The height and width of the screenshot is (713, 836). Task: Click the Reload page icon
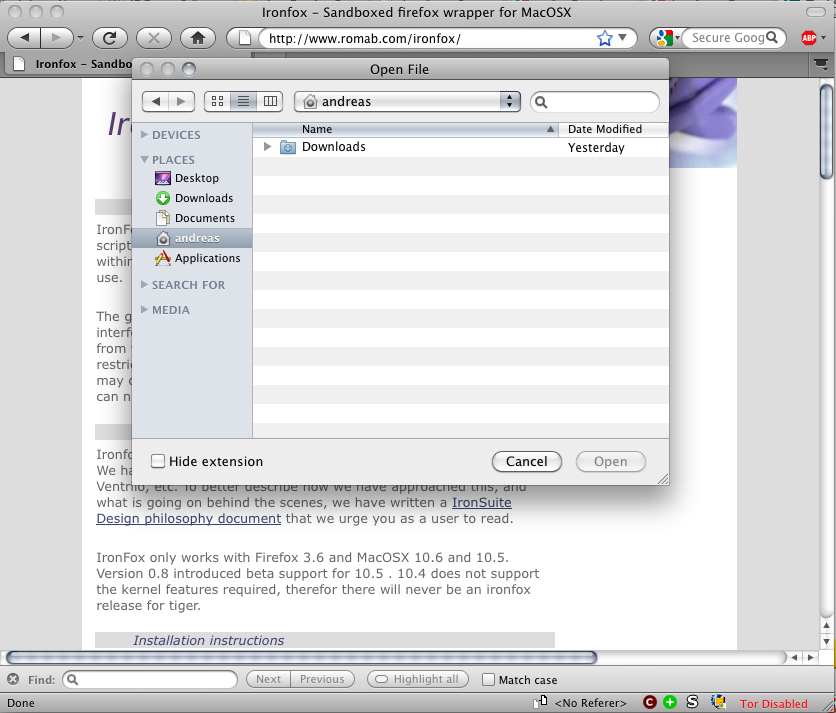click(x=110, y=37)
